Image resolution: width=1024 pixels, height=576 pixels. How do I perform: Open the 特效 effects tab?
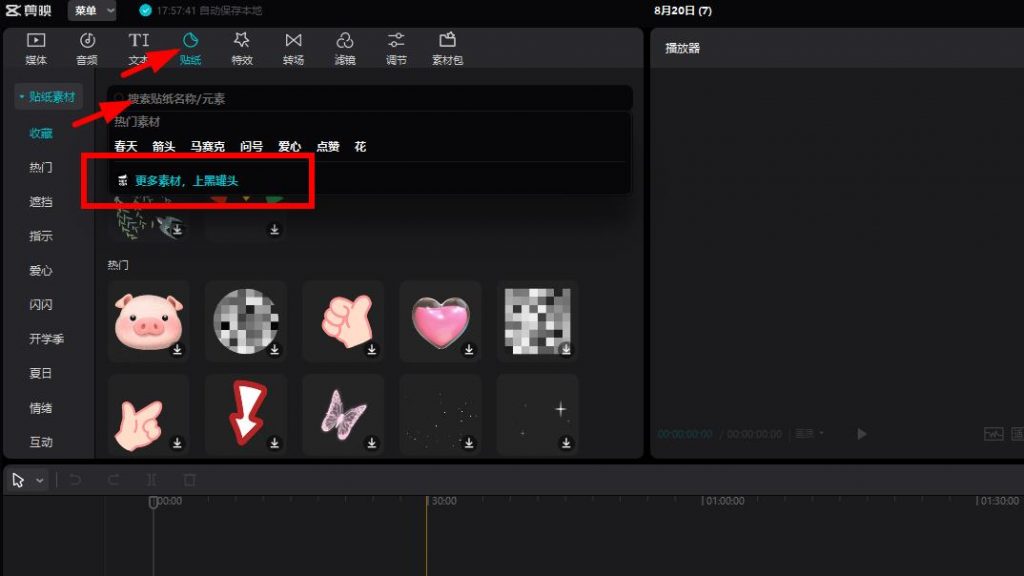242,49
